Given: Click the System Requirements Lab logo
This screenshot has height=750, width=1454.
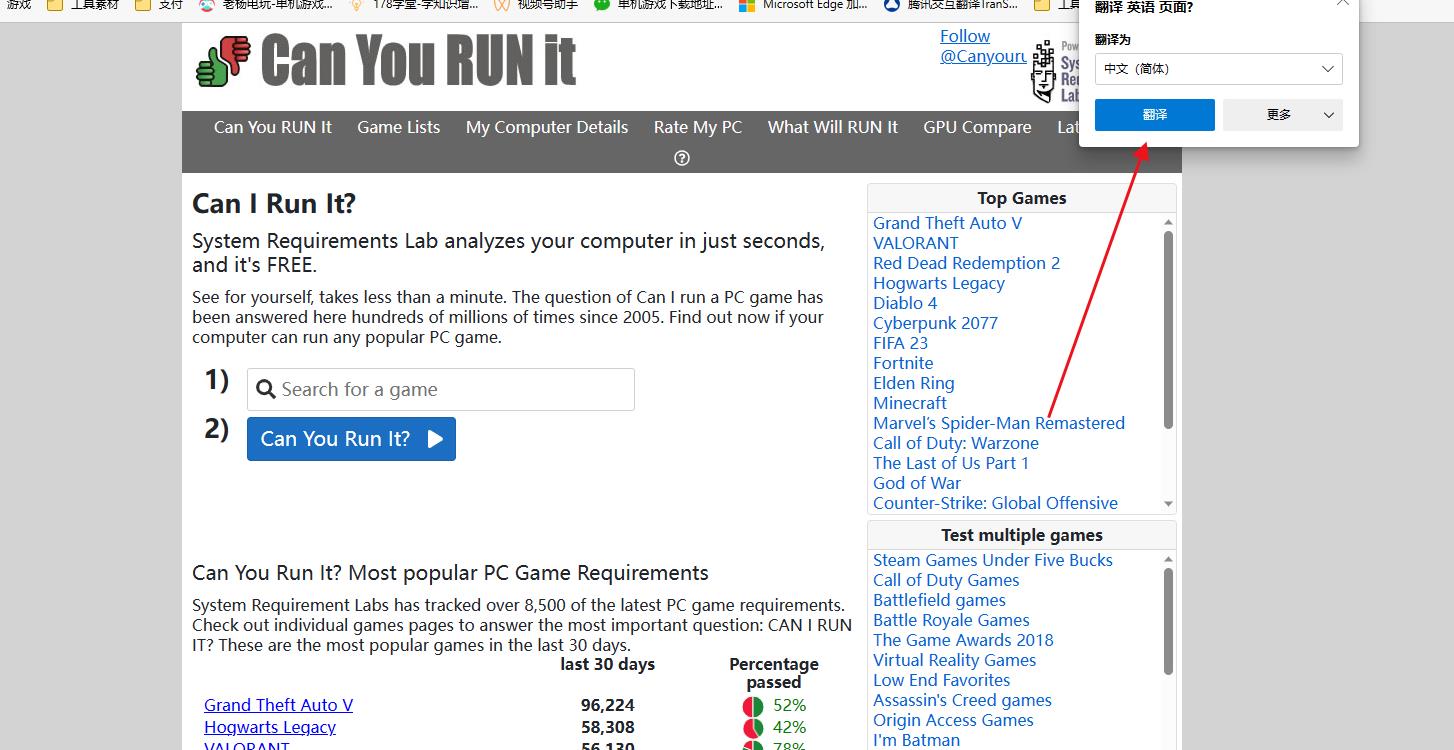Looking at the screenshot, I should tap(1055, 73).
